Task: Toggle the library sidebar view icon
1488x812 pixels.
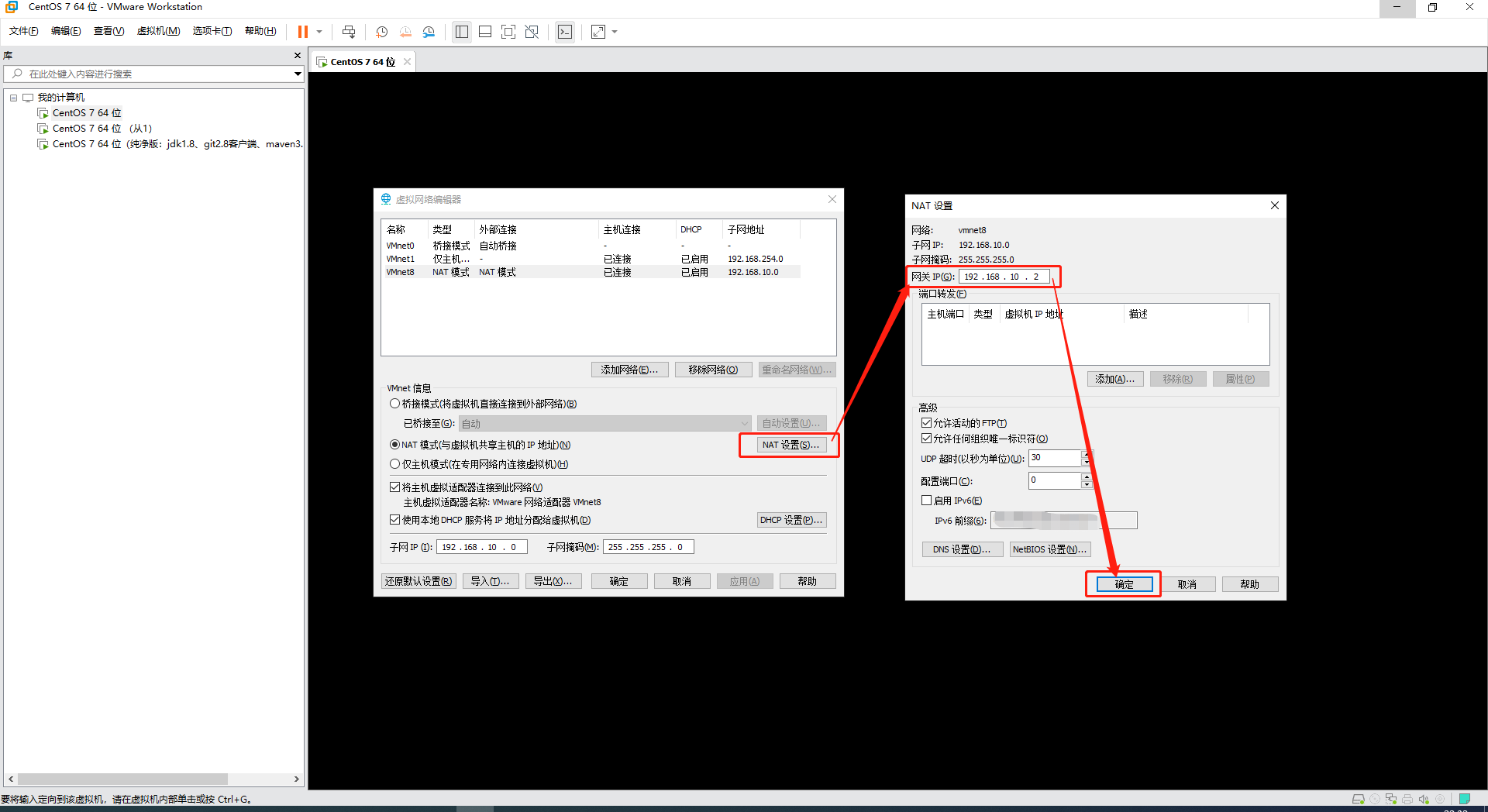Action: (462, 32)
